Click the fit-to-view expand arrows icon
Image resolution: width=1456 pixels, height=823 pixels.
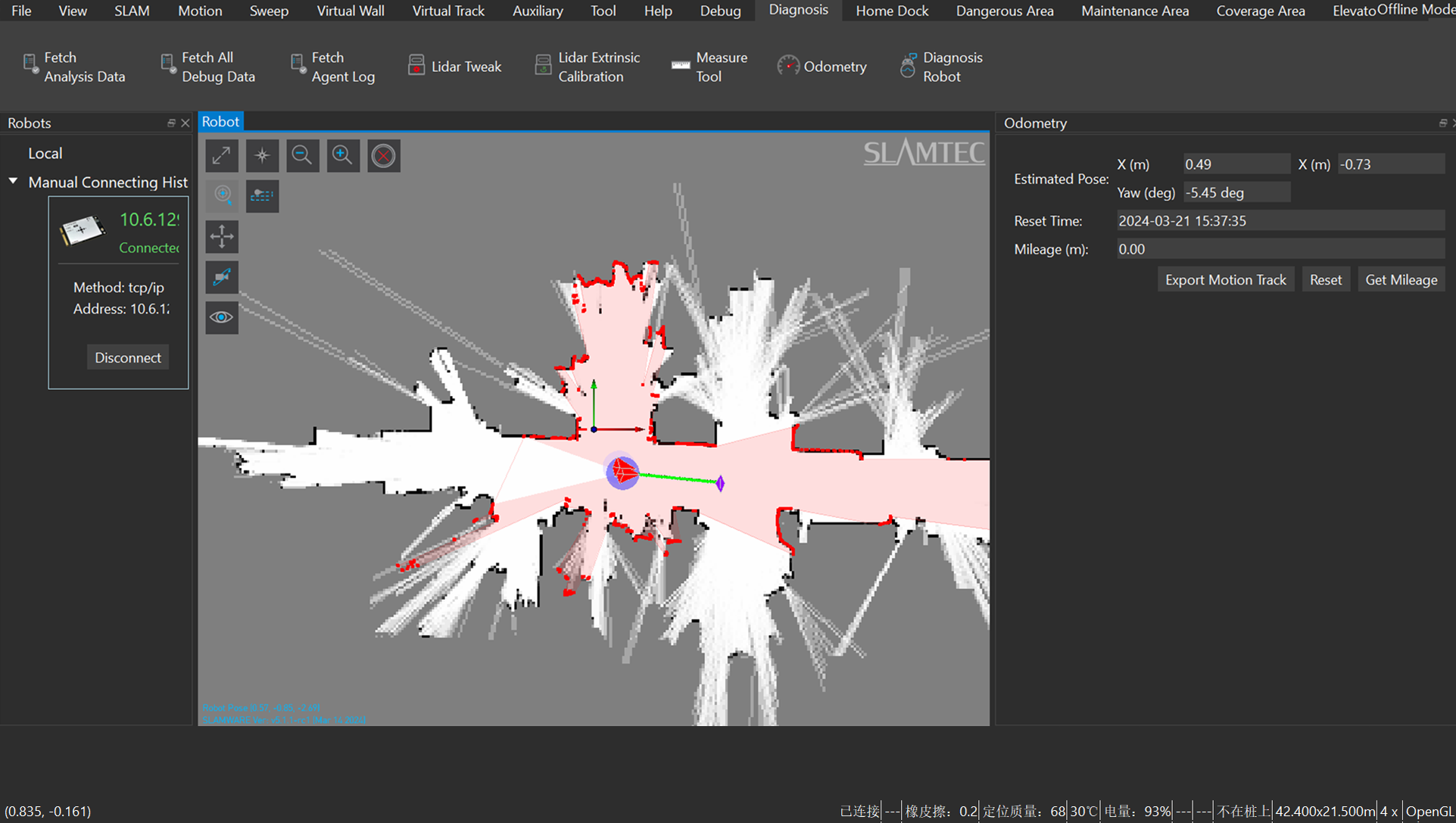[222, 156]
